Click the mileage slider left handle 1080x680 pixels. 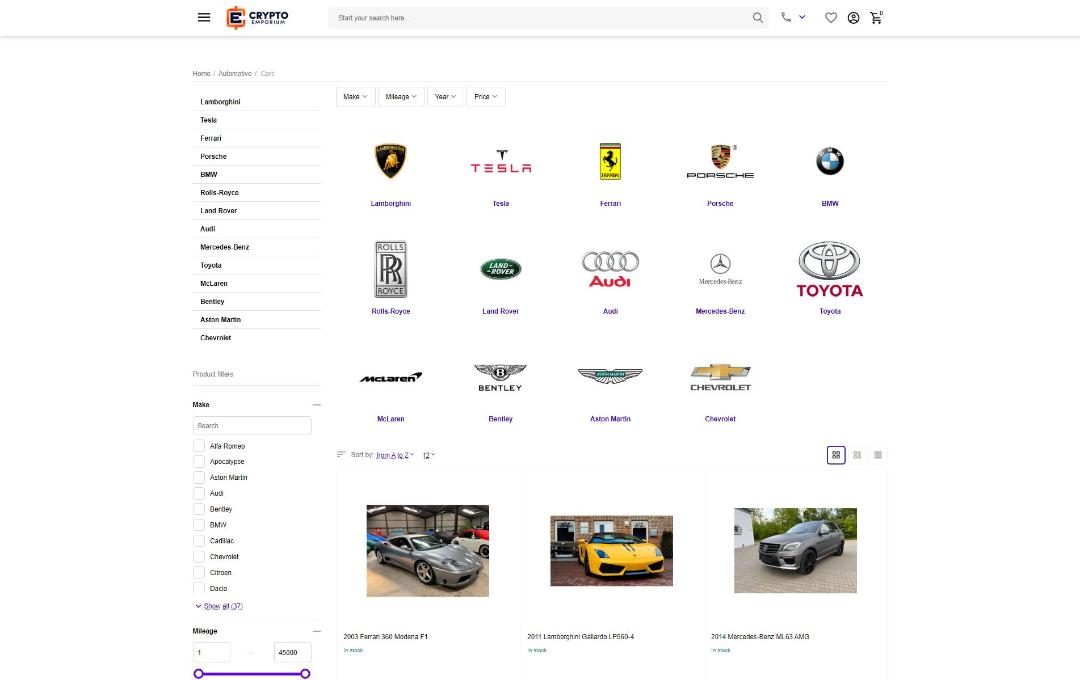point(198,674)
